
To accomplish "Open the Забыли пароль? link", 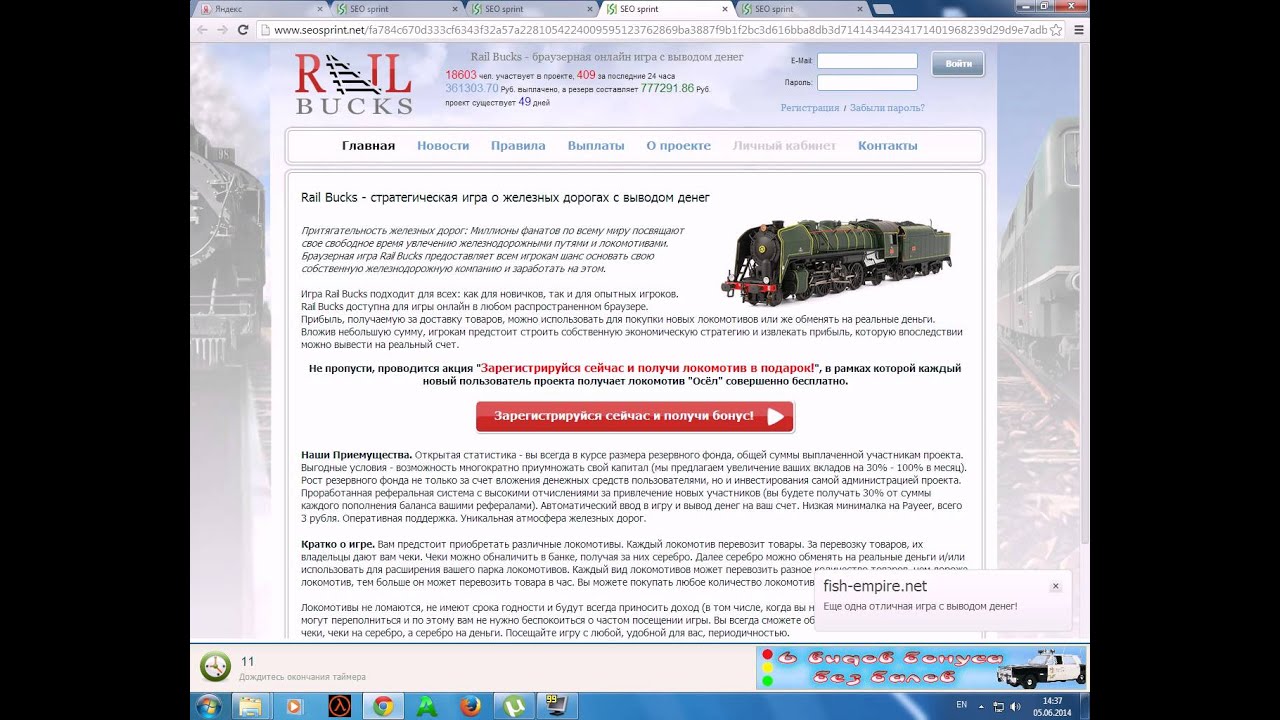I will (x=887, y=108).
